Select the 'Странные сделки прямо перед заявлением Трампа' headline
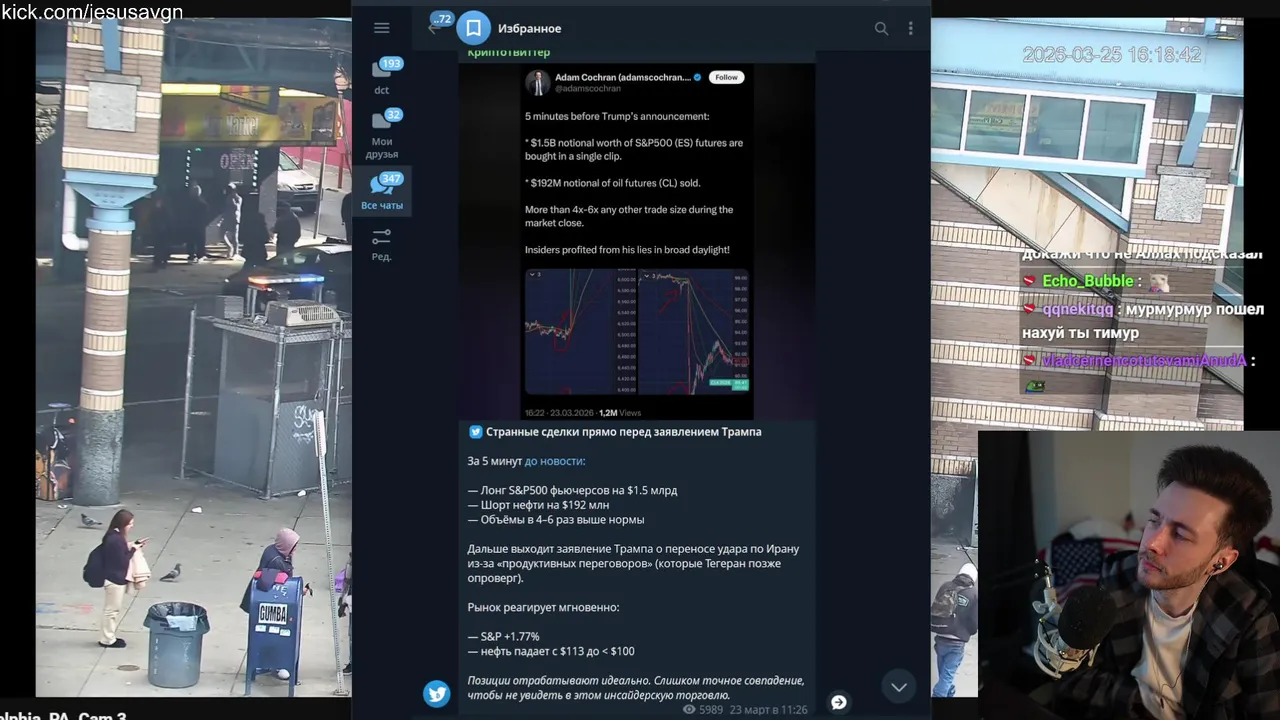 tap(623, 432)
